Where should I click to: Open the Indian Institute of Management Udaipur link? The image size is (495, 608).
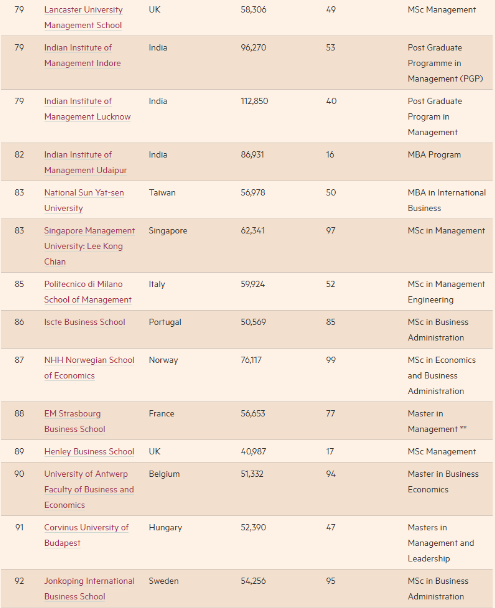(85, 162)
